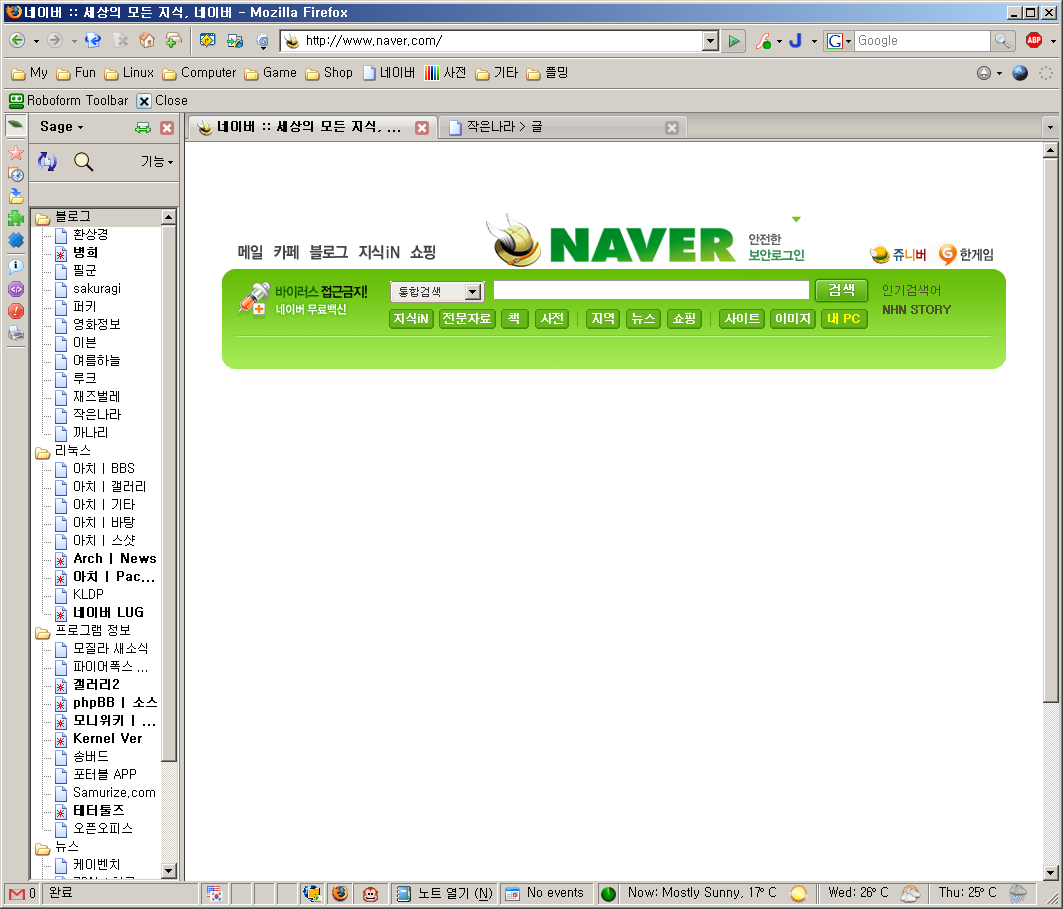Click the sun weather icon for Now

tap(799, 893)
